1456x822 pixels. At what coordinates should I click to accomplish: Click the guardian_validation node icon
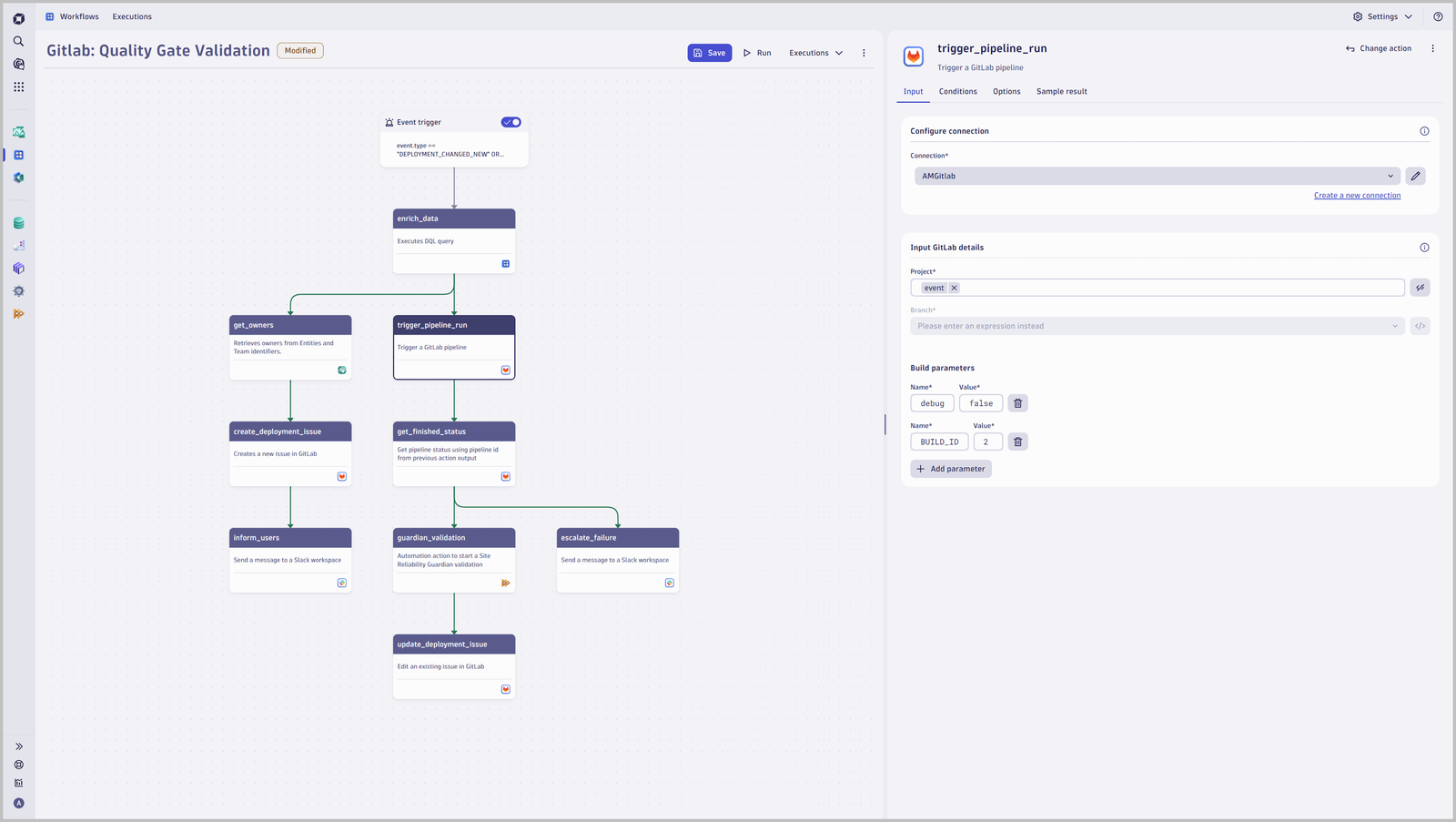click(x=506, y=583)
